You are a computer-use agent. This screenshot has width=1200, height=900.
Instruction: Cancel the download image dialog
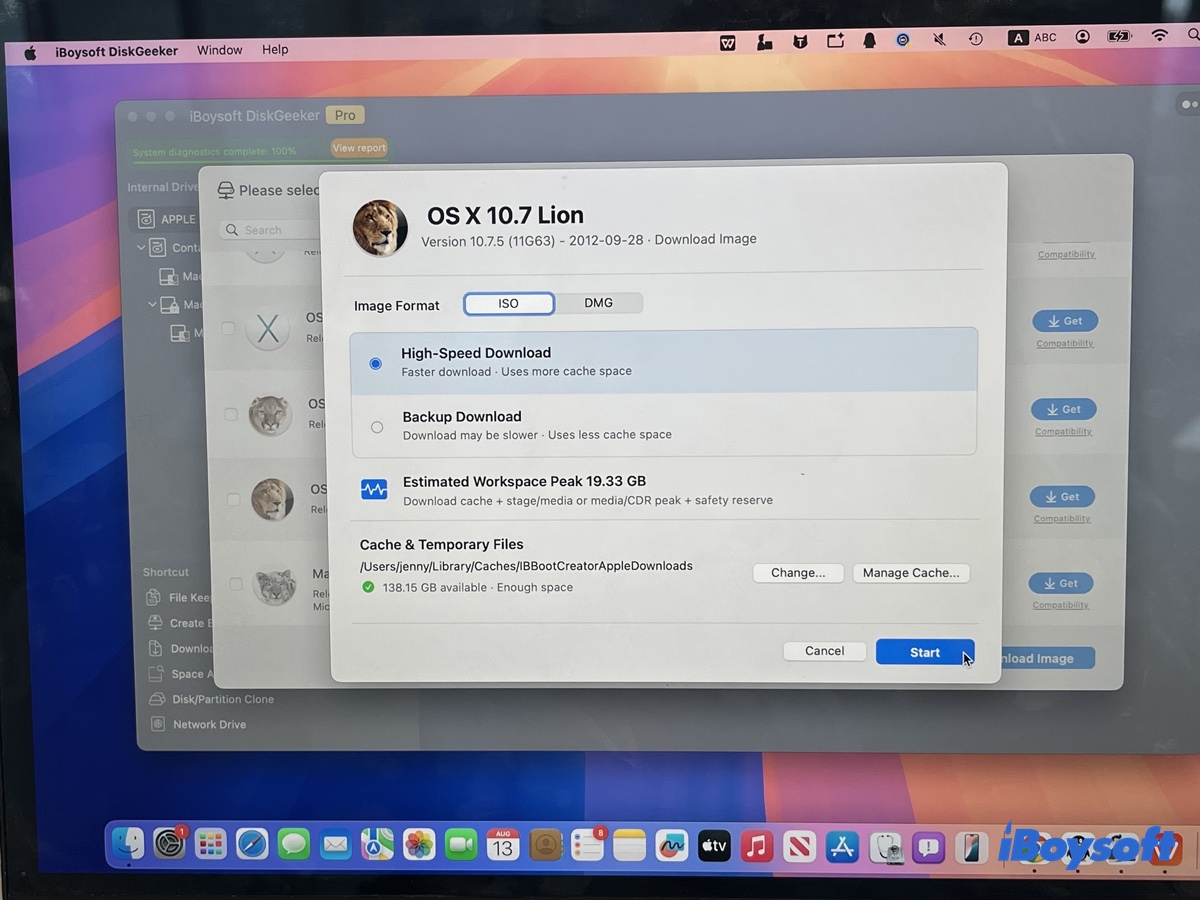click(825, 651)
